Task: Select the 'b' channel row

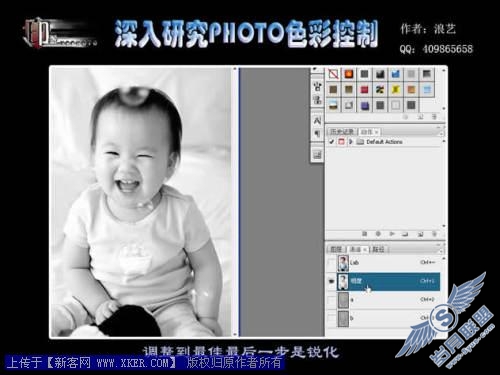Action: pos(388,319)
